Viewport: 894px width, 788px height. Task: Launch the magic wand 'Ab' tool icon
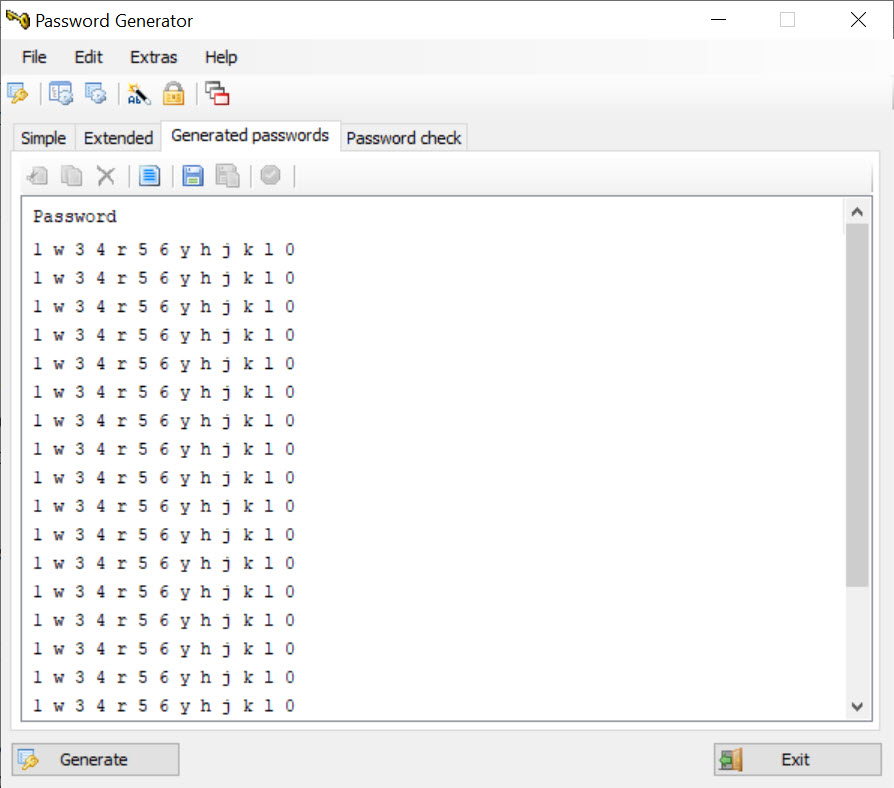click(x=139, y=94)
